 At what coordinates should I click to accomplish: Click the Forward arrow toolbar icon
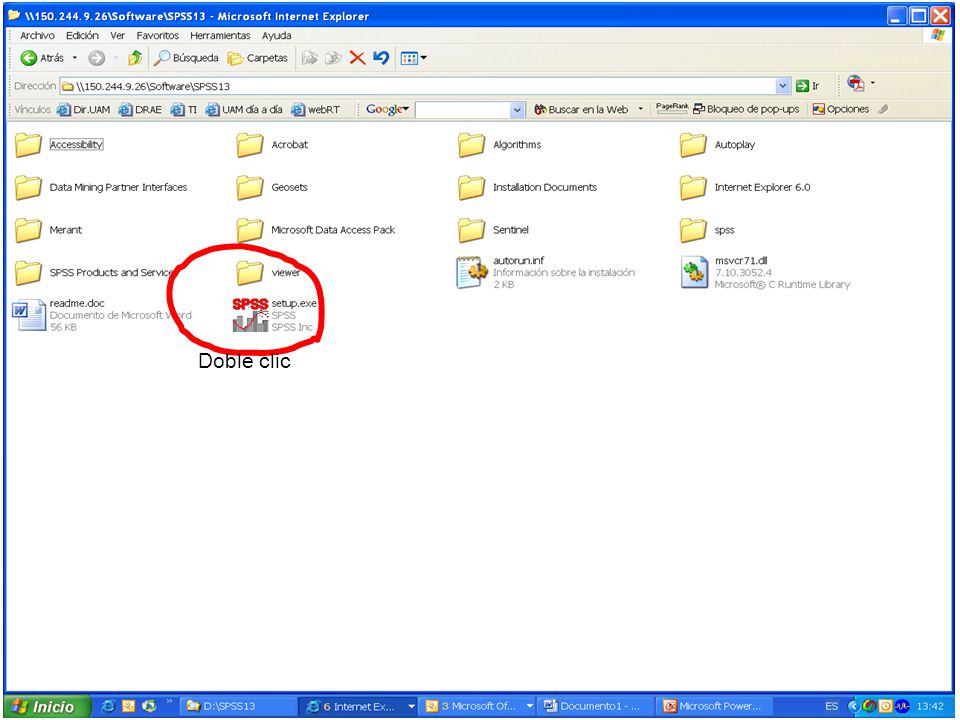[x=97, y=58]
